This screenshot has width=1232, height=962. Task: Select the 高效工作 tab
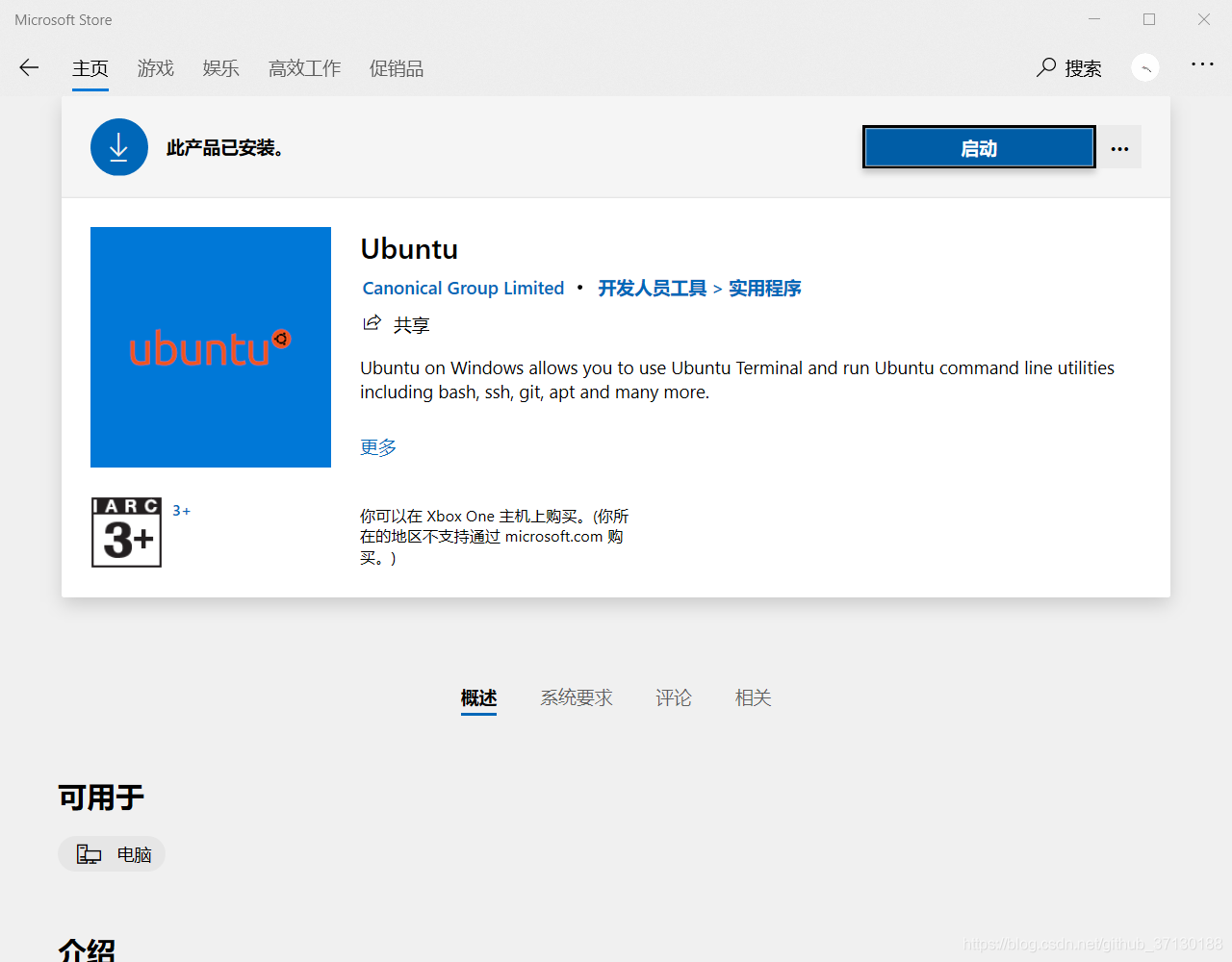point(305,68)
